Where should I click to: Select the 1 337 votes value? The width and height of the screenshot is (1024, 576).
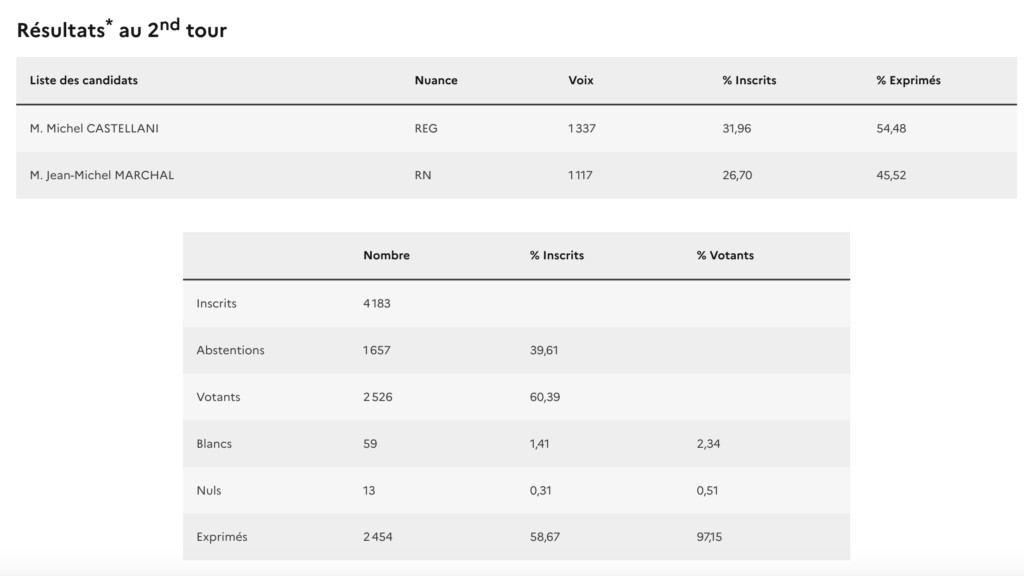point(582,129)
